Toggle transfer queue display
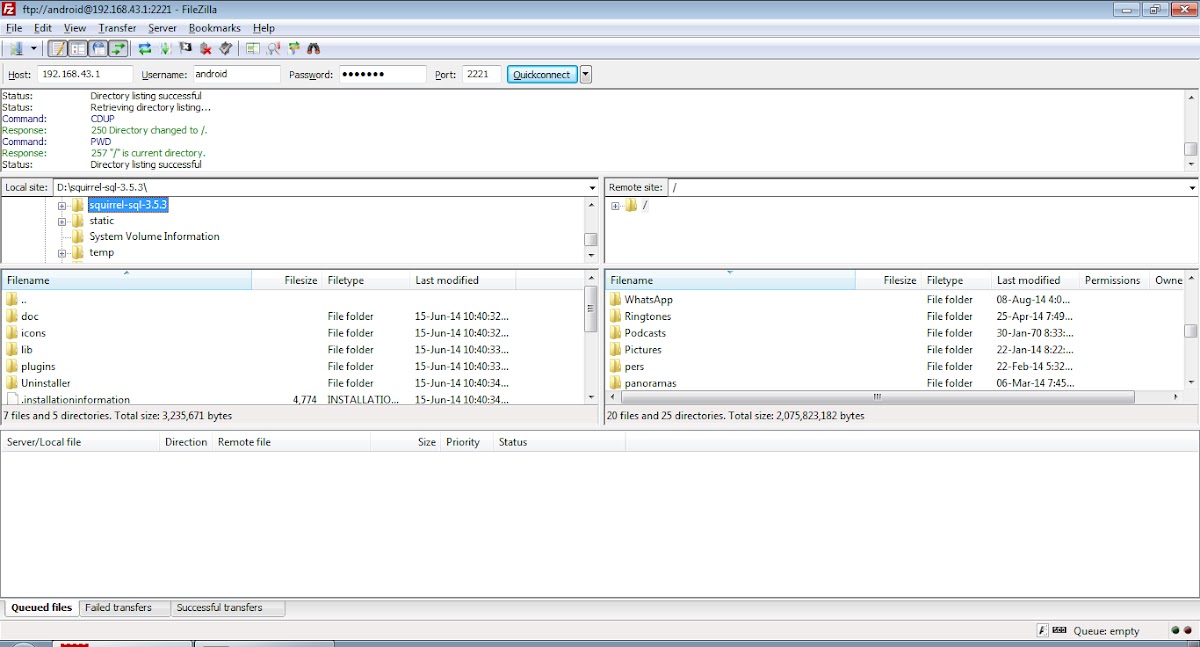1200x647 pixels. 119,48
